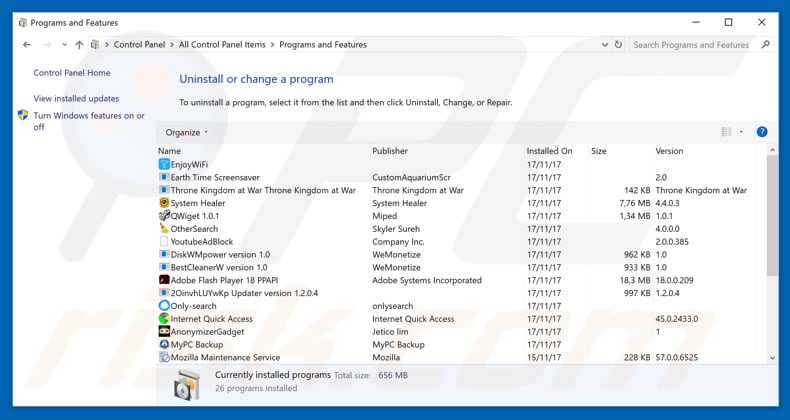Click the DiskWMpower version 1.0 icon
The height and width of the screenshot is (420, 790).
(x=164, y=254)
